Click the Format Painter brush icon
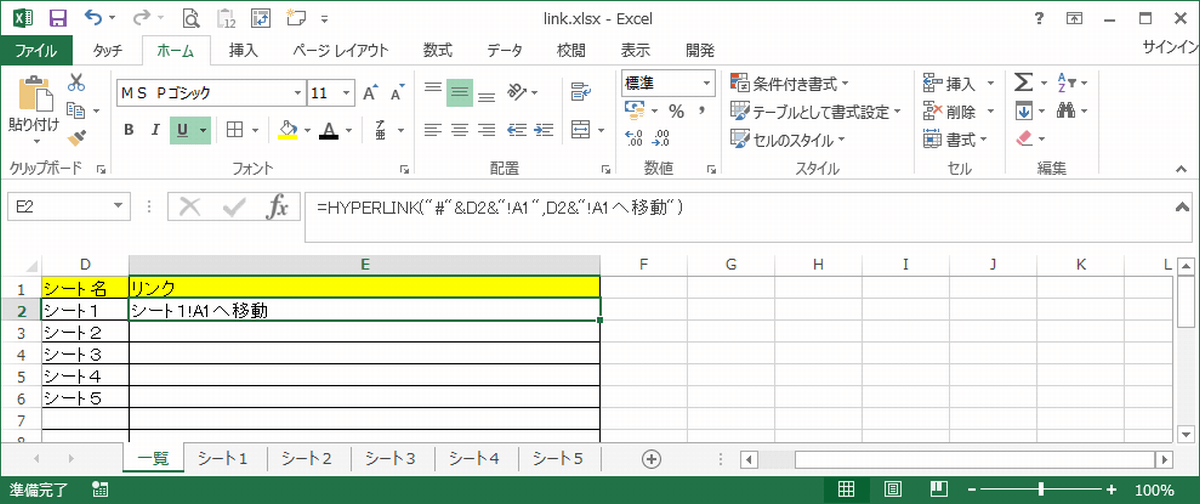 [76, 137]
